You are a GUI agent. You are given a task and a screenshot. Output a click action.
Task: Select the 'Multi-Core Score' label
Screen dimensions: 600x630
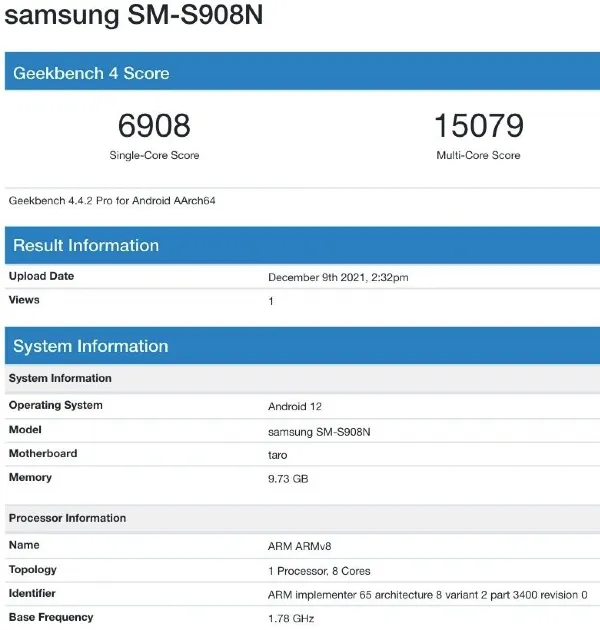tap(478, 155)
